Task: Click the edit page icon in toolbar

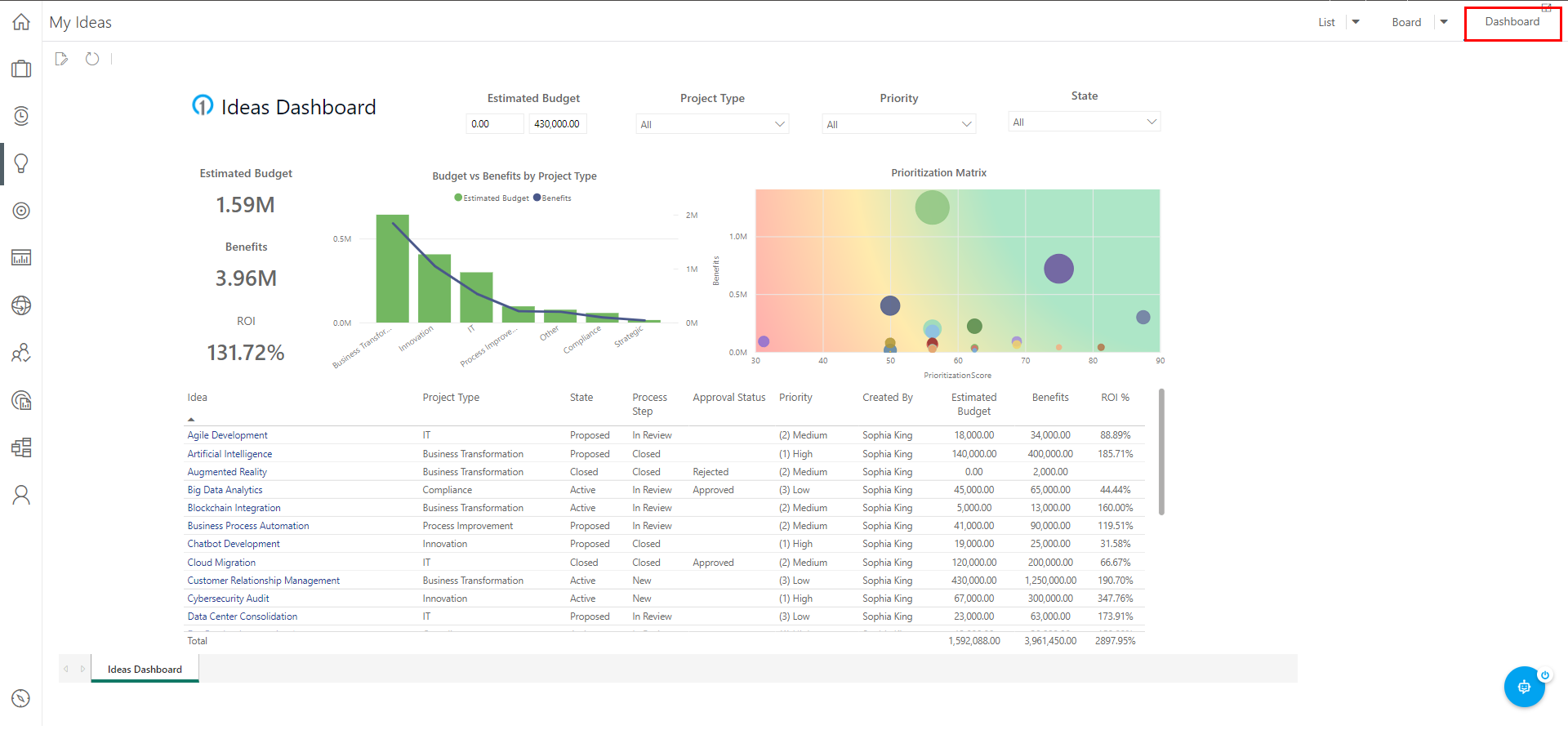Action: click(x=61, y=59)
